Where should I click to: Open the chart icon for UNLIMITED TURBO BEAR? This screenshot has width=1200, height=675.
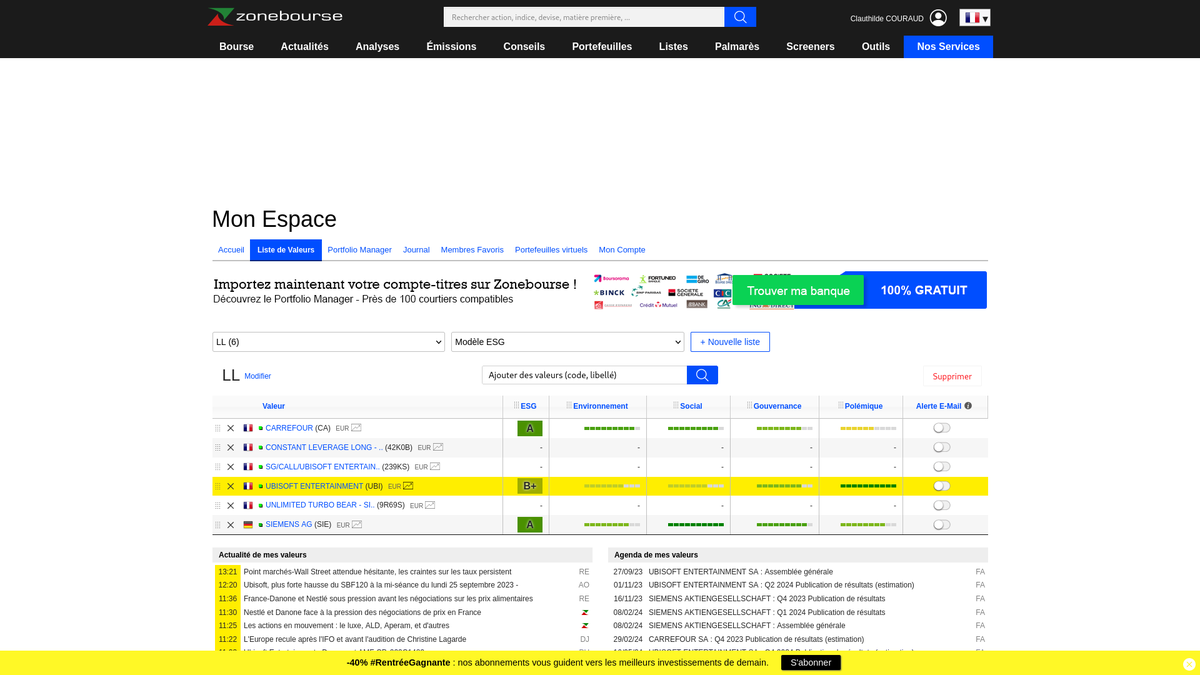click(430, 505)
